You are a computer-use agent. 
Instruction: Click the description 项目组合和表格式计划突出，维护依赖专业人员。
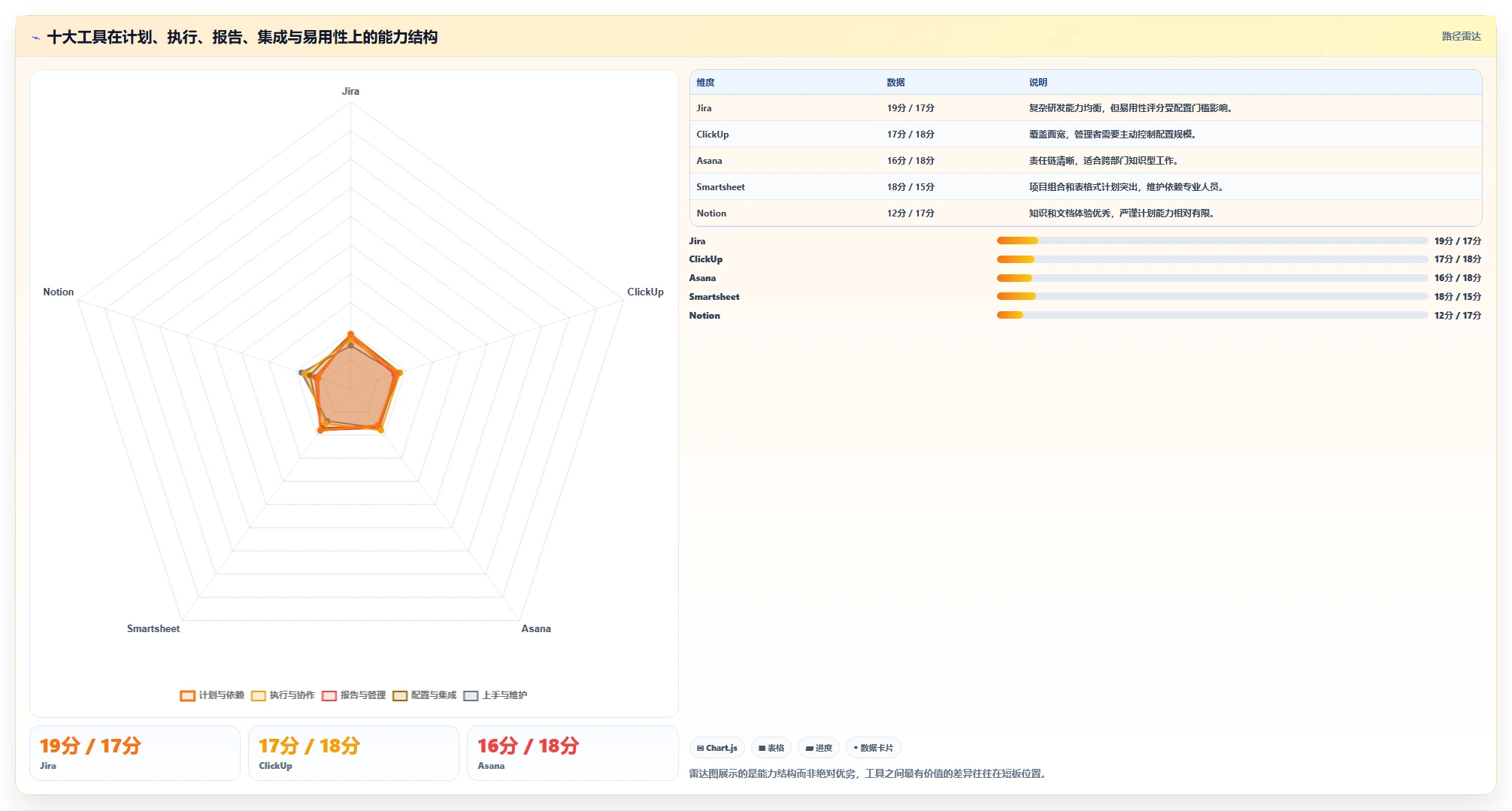point(1126,187)
